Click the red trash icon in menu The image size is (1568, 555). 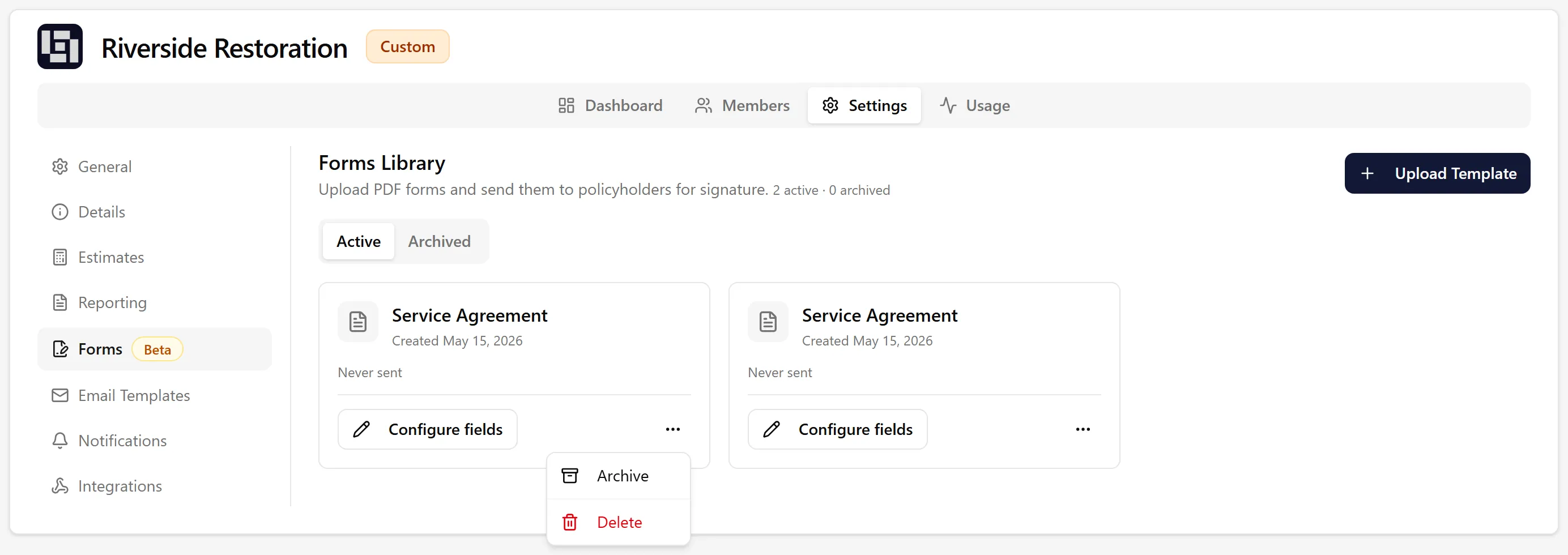(x=570, y=523)
